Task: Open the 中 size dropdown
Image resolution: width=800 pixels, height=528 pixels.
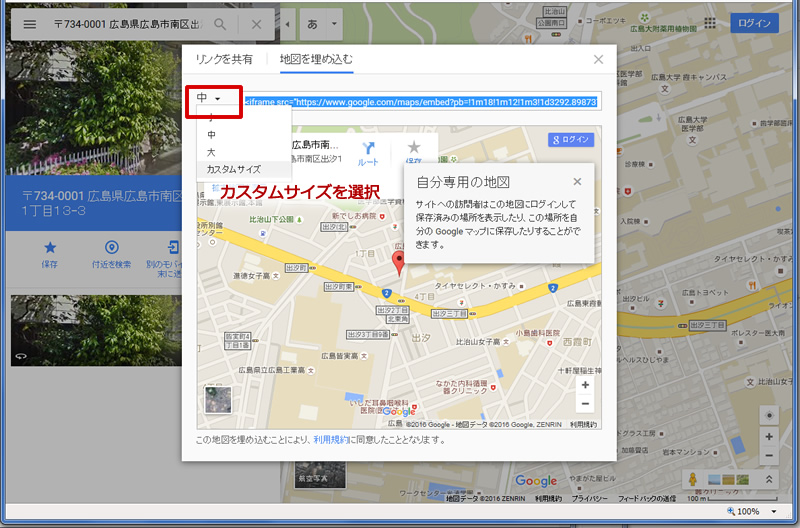Action: tap(209, 98)
